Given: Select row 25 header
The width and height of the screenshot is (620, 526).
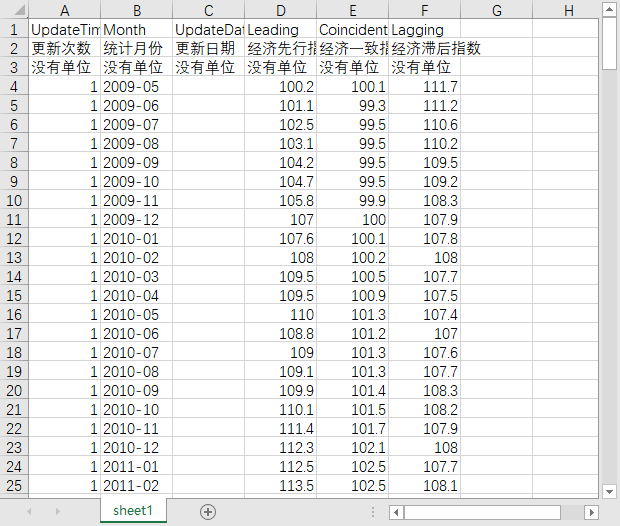Looking at the screenshot, I should click(14, 485).
